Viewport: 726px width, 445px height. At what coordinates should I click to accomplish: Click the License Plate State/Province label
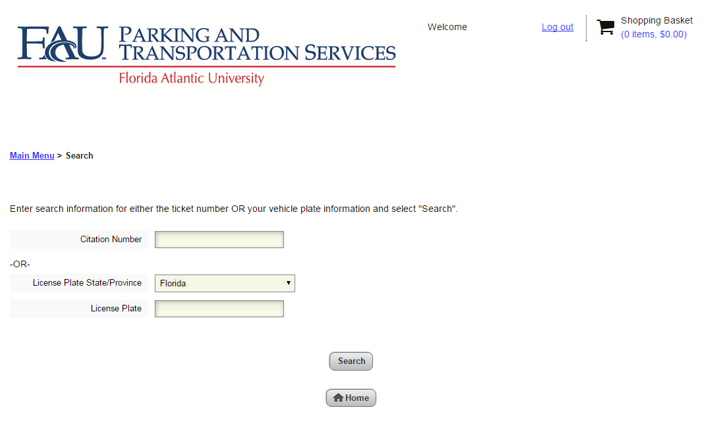click(x=87, y=283)
